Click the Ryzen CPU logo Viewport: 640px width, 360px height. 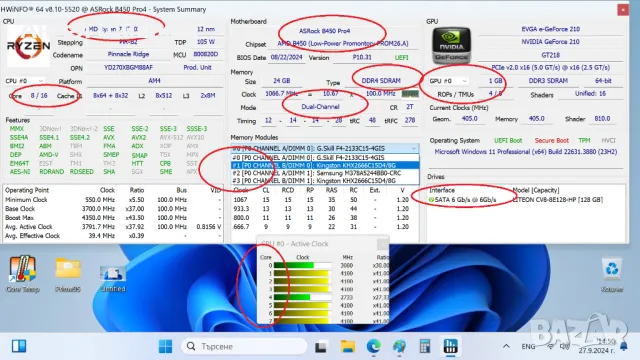(x=29, y=46)
